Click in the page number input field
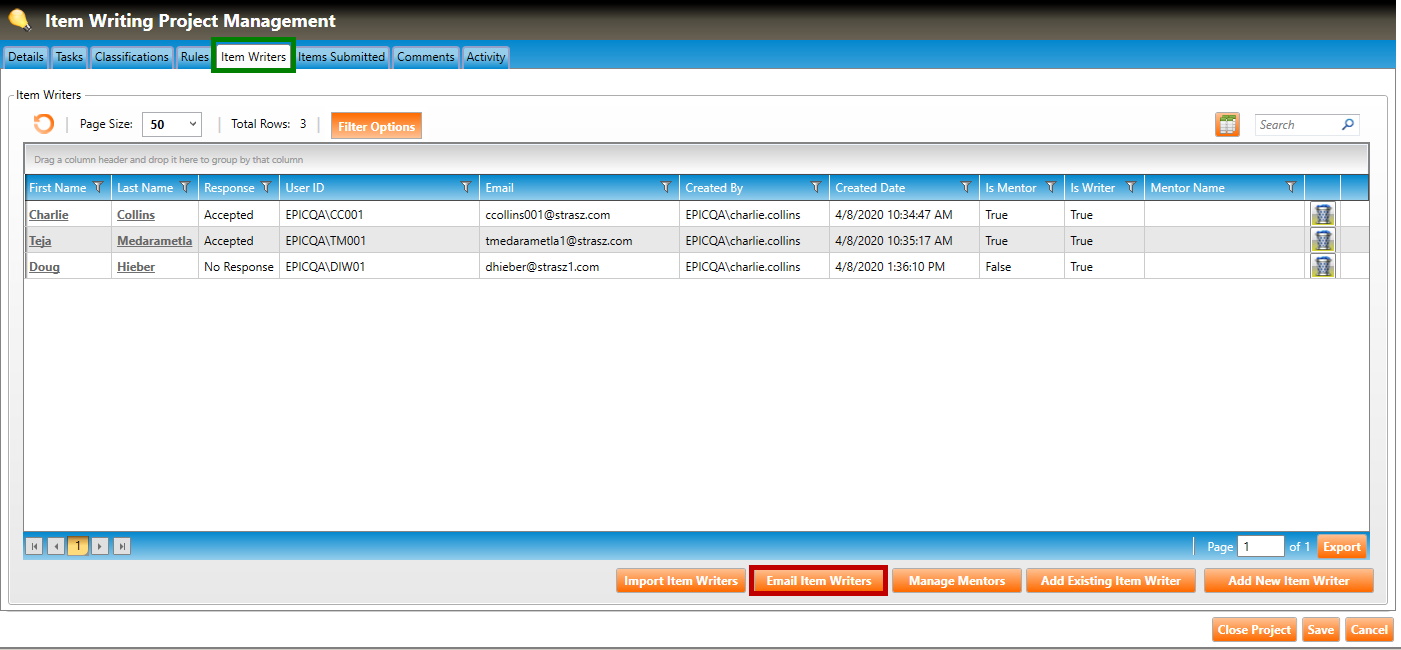Image resolution: width=1401 pixels, height=650 pixels. pos(1260,547)
